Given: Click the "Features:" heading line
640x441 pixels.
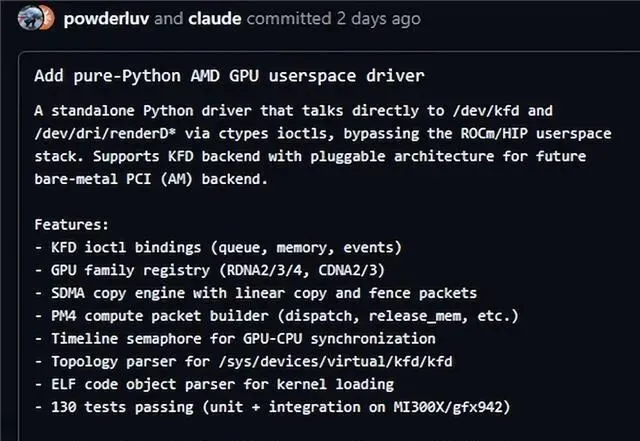Looking at the screenshot, I should tap(71, 225).
